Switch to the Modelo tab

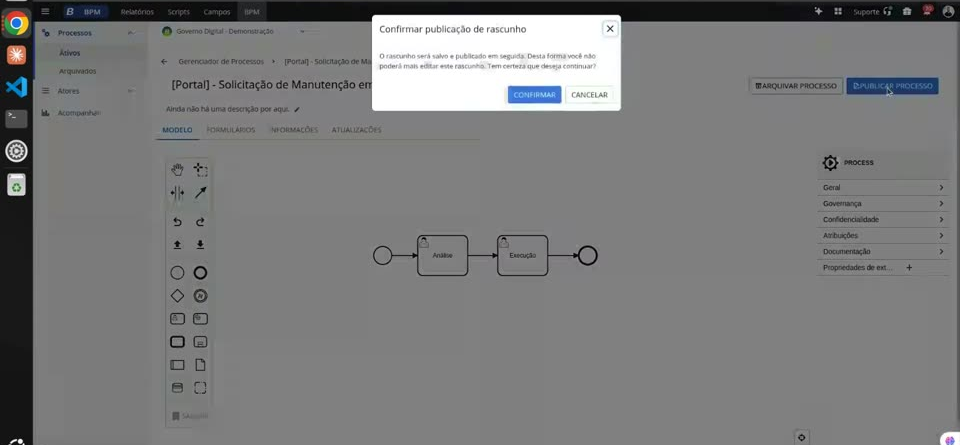(x=177, y=130)
